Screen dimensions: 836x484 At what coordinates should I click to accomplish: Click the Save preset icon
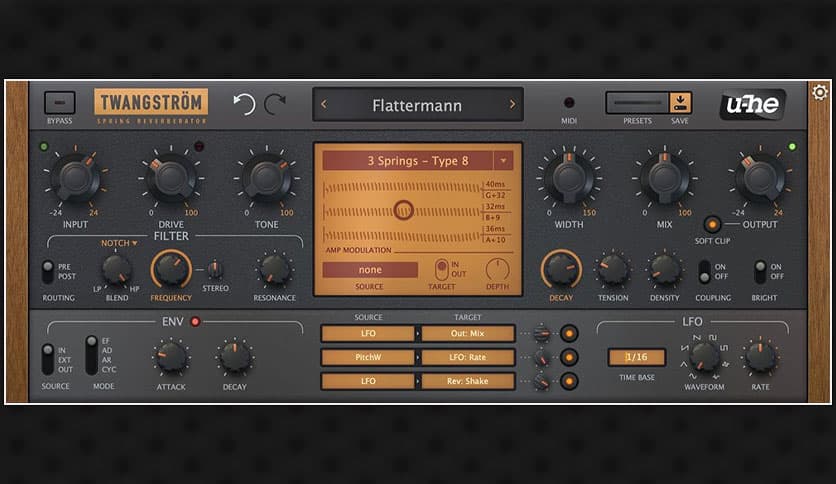click(680, 103)
